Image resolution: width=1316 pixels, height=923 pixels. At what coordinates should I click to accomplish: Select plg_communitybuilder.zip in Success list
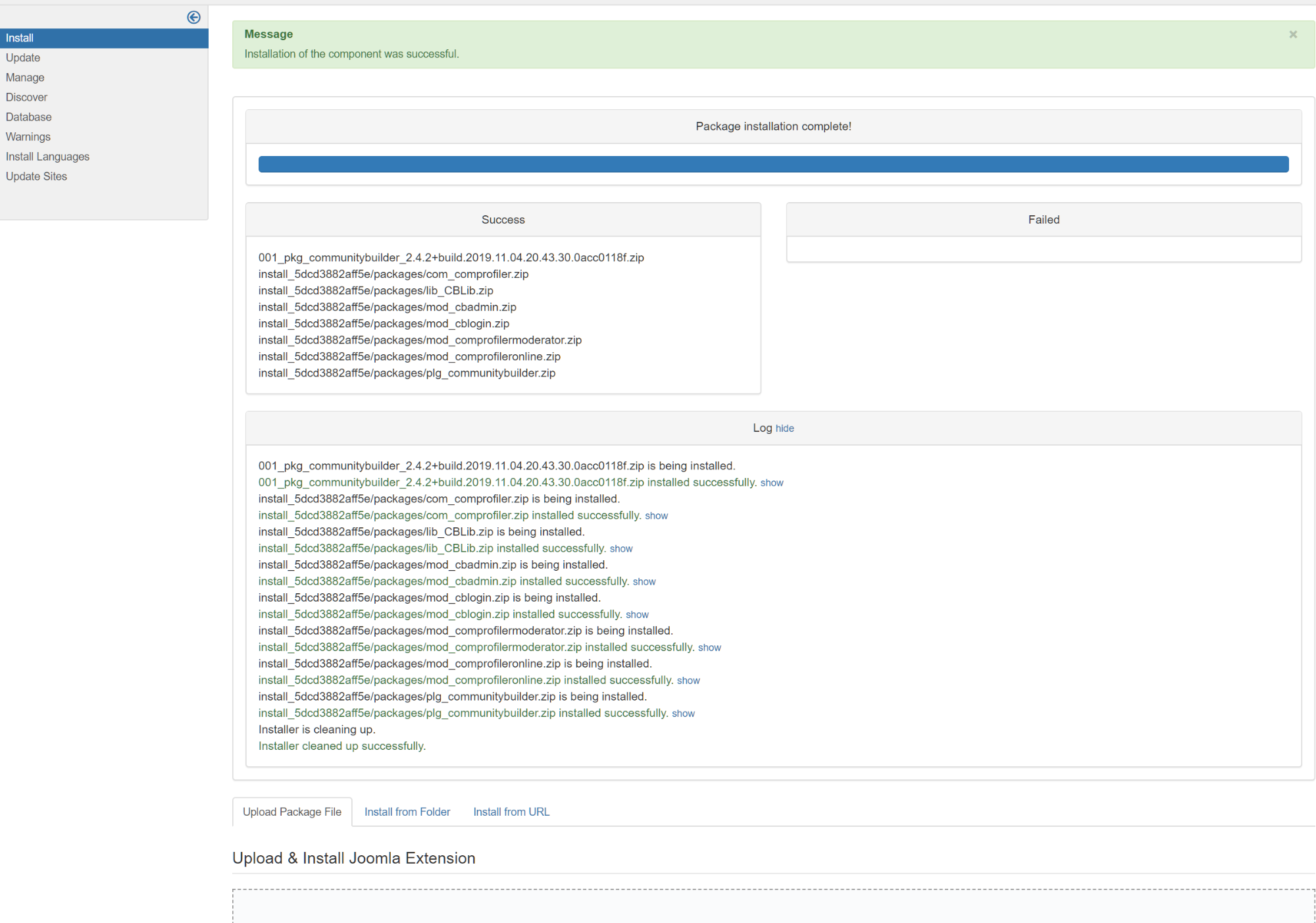[407, 373]
